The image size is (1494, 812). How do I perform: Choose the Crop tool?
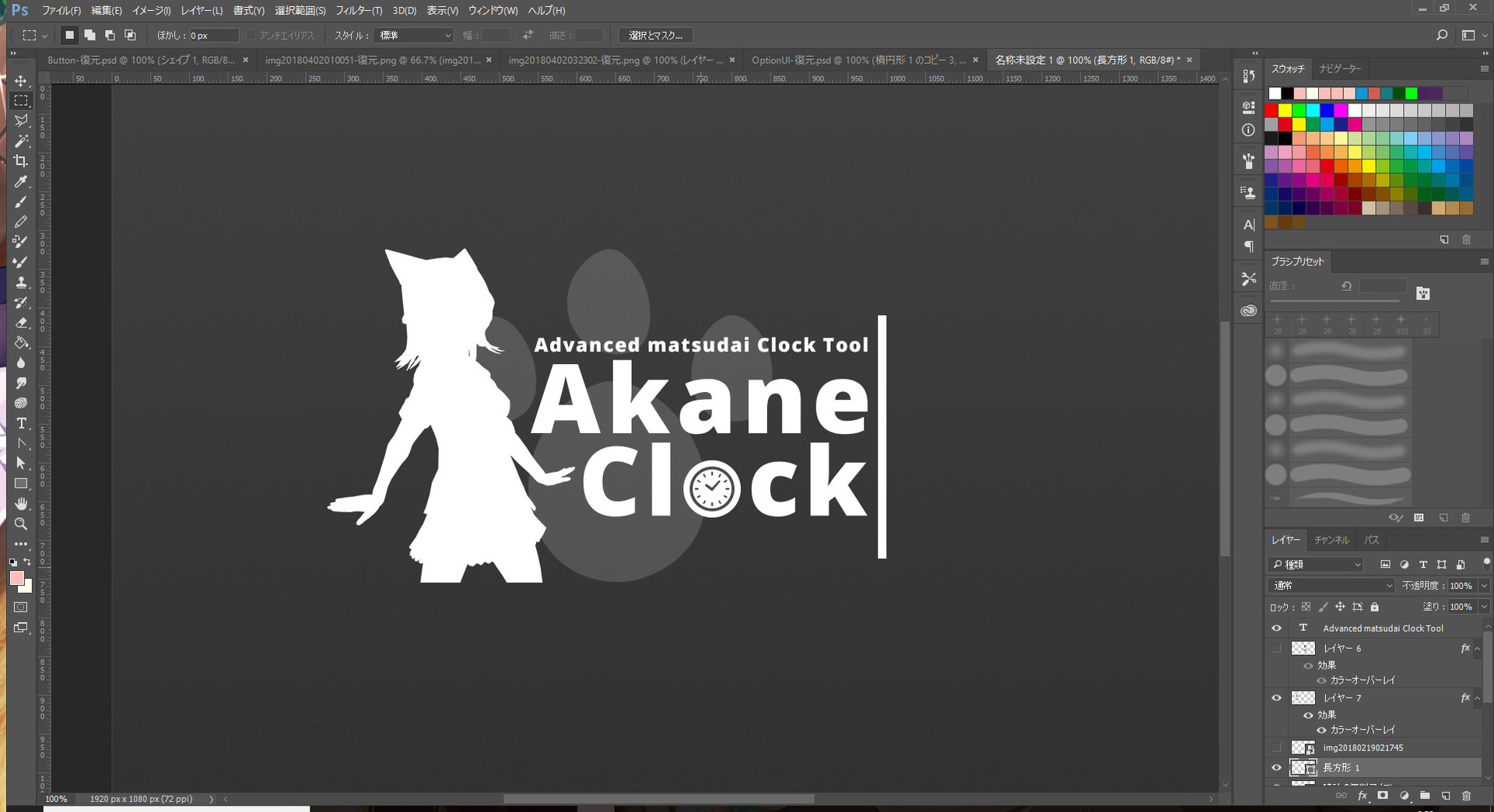point(21,161)
